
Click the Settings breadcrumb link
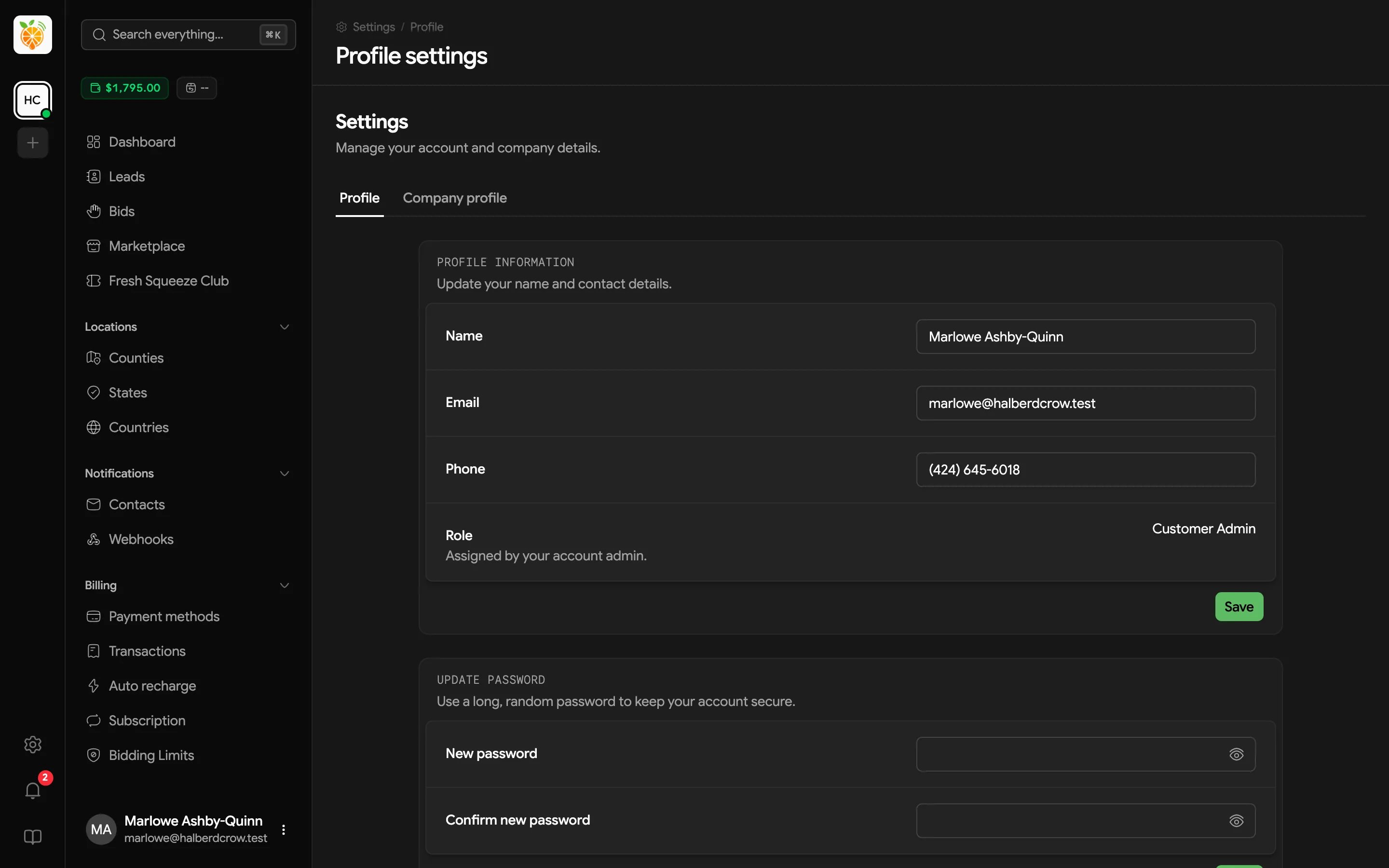[x=374, y=27]
